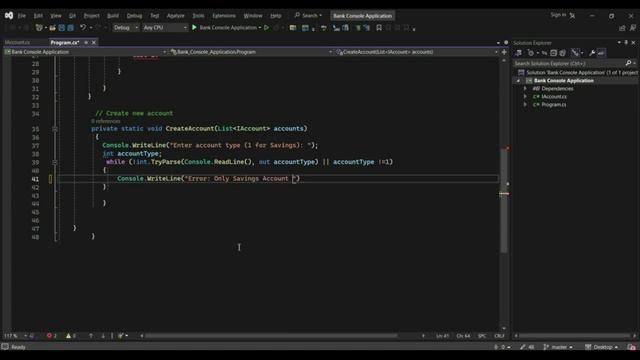The height and width of the screenshot is (360, 640).
Task: Click the error count indicator in status strip
Action: click(52, 336)
